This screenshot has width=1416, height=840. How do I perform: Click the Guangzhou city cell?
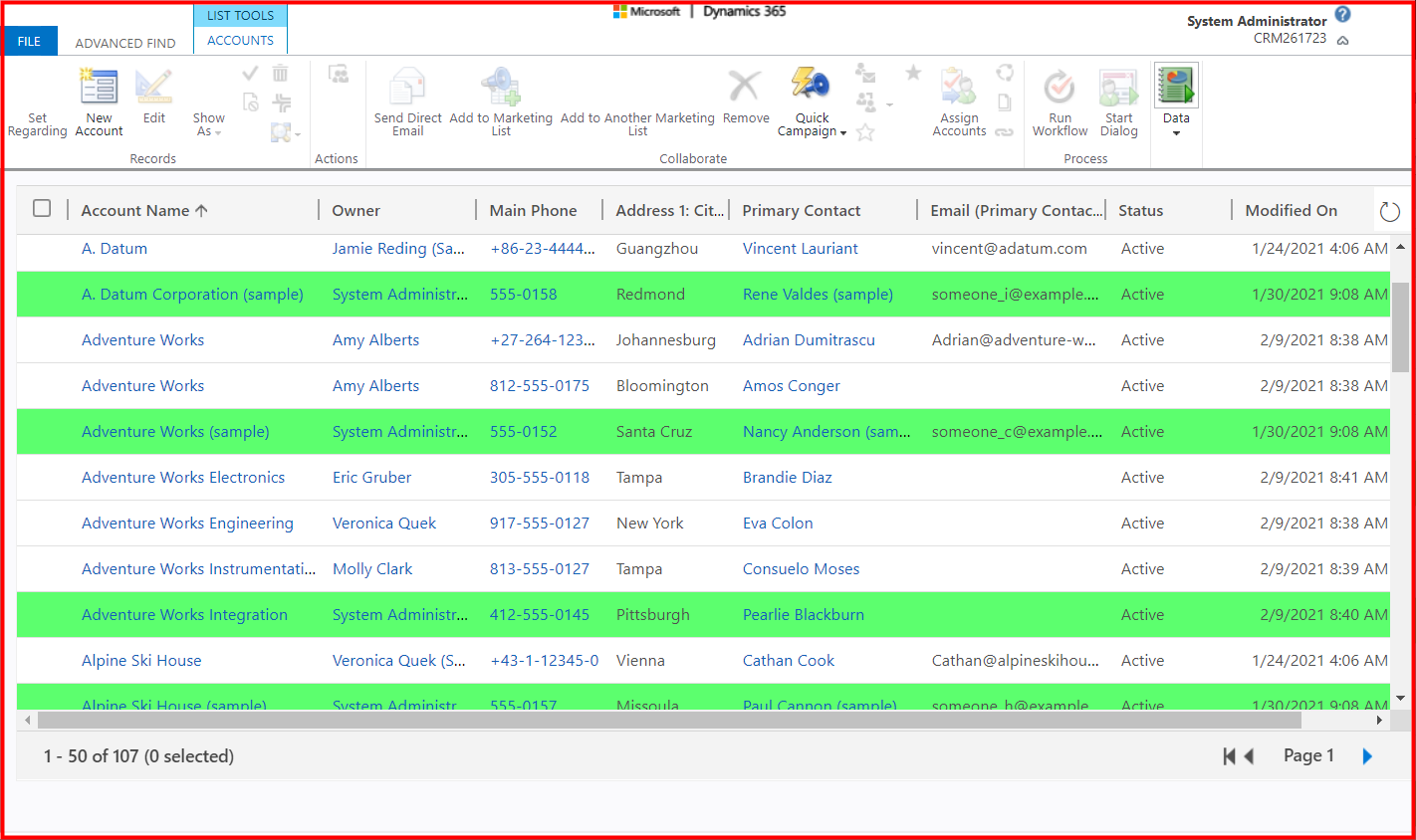[x=655, y=249]
